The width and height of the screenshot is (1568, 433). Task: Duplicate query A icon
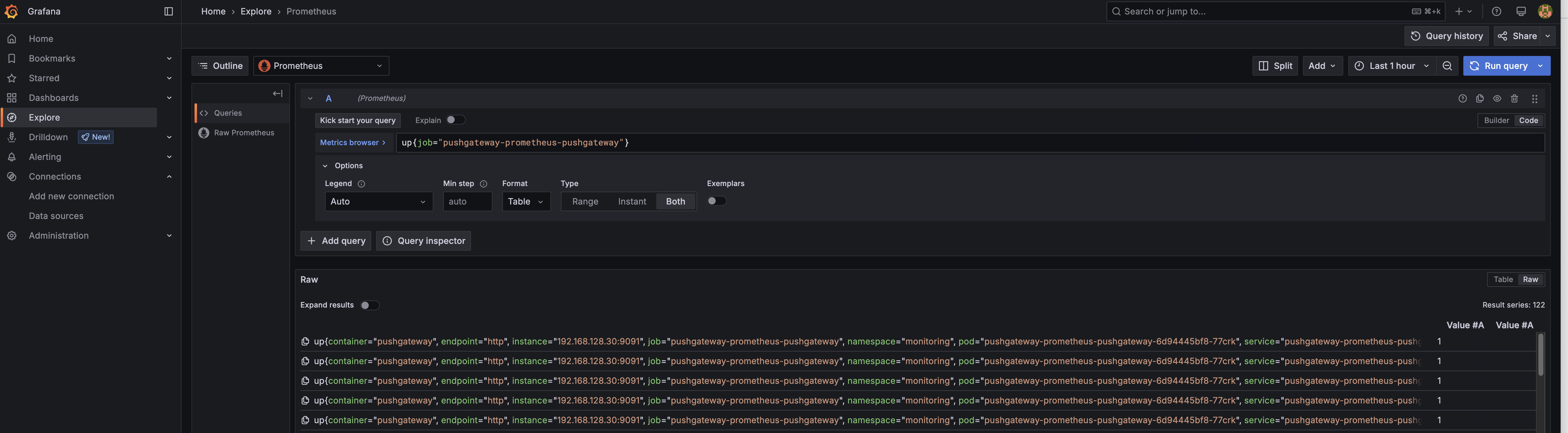click(1480, 98)
